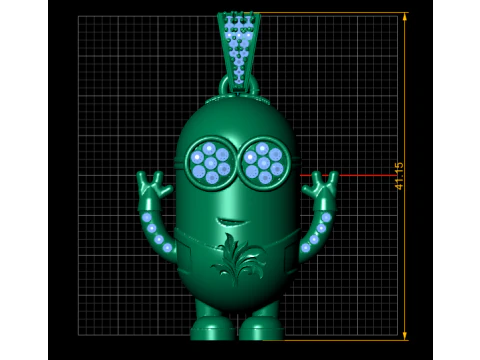Viewport: 480px width, 360px height.
Task: Select the character's smiling mouth
Action: point(233,221)
